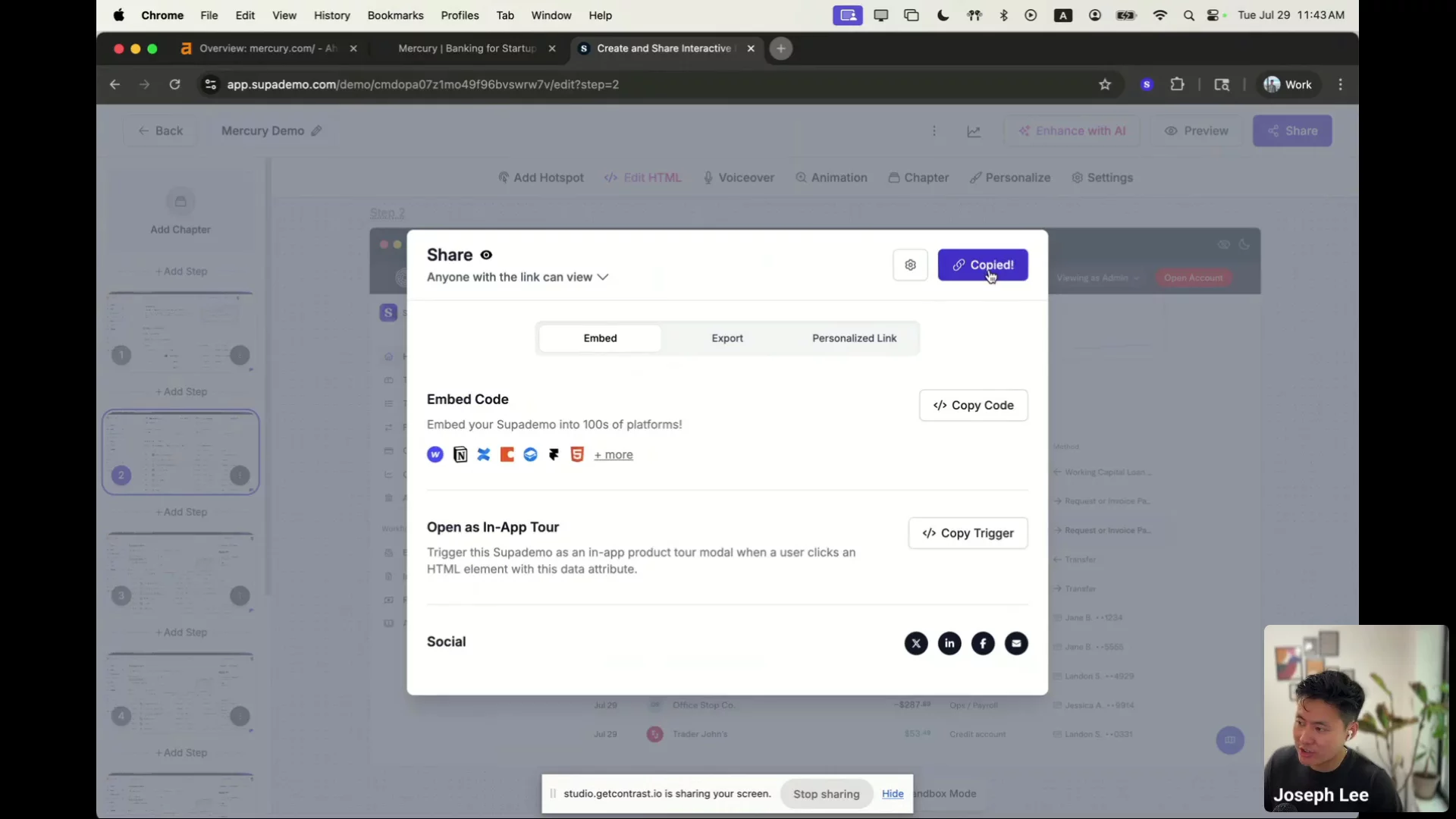Bookmark this page with star icon
Screen dimensions: 1456x819
tap(1105, 84)
